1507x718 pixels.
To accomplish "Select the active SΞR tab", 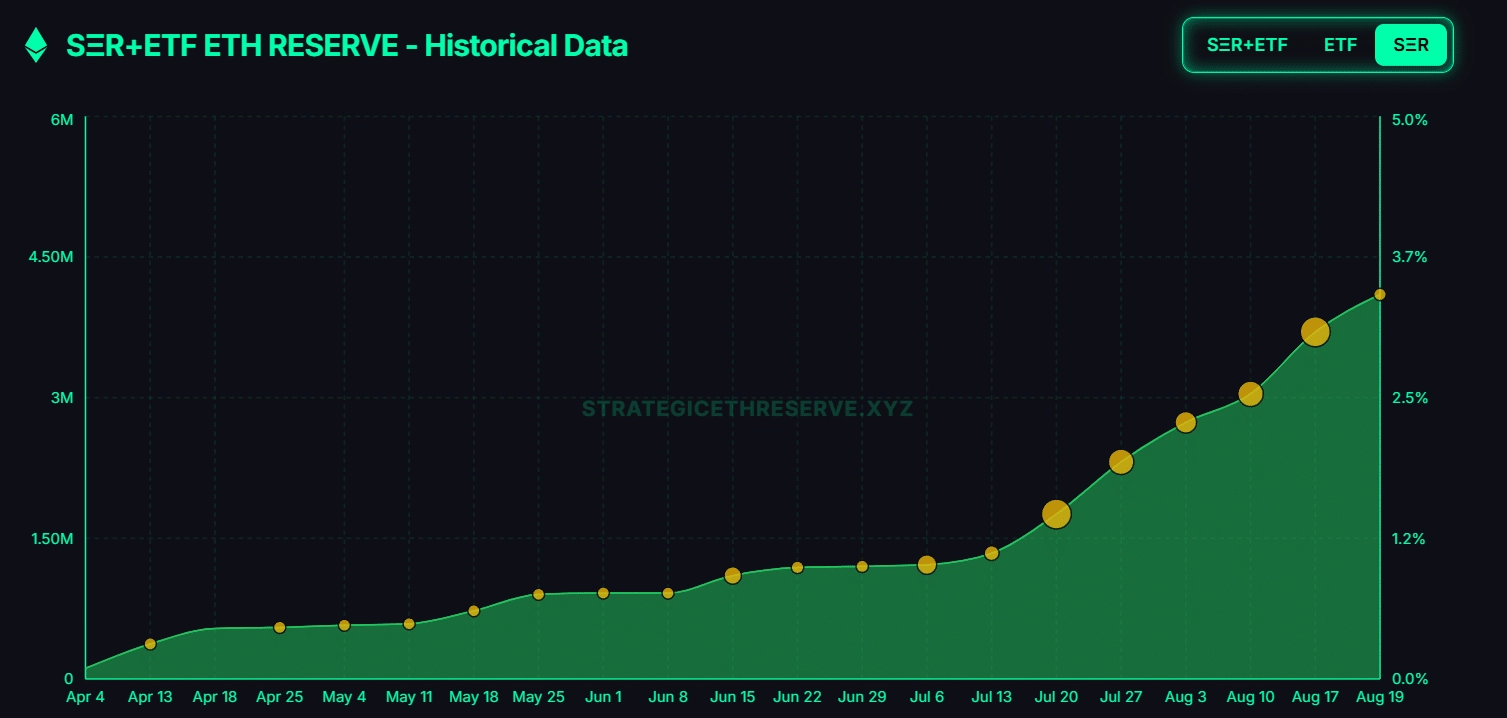I will [1411, 45].
